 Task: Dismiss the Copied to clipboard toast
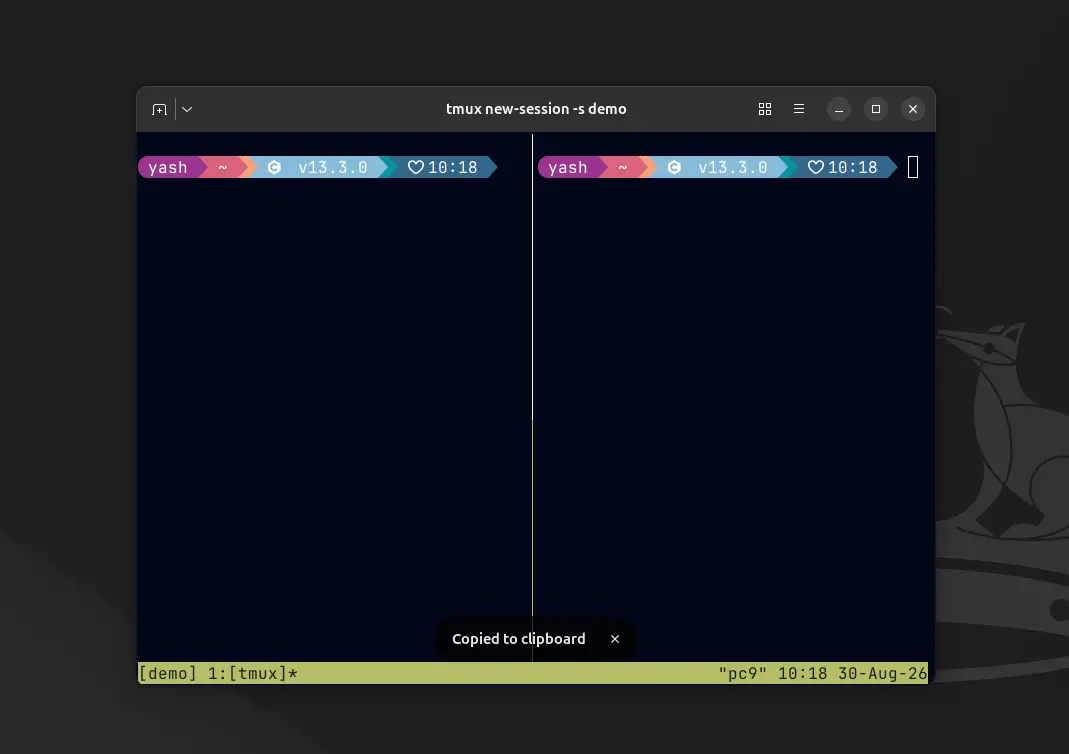click(x=615, y=639)
